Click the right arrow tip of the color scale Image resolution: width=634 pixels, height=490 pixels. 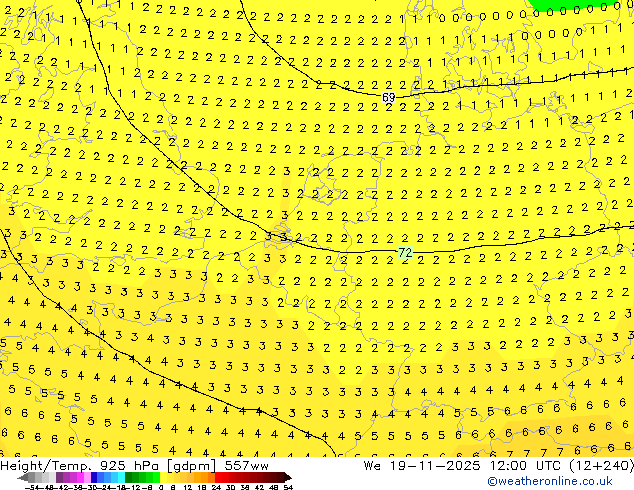[290, 478]
